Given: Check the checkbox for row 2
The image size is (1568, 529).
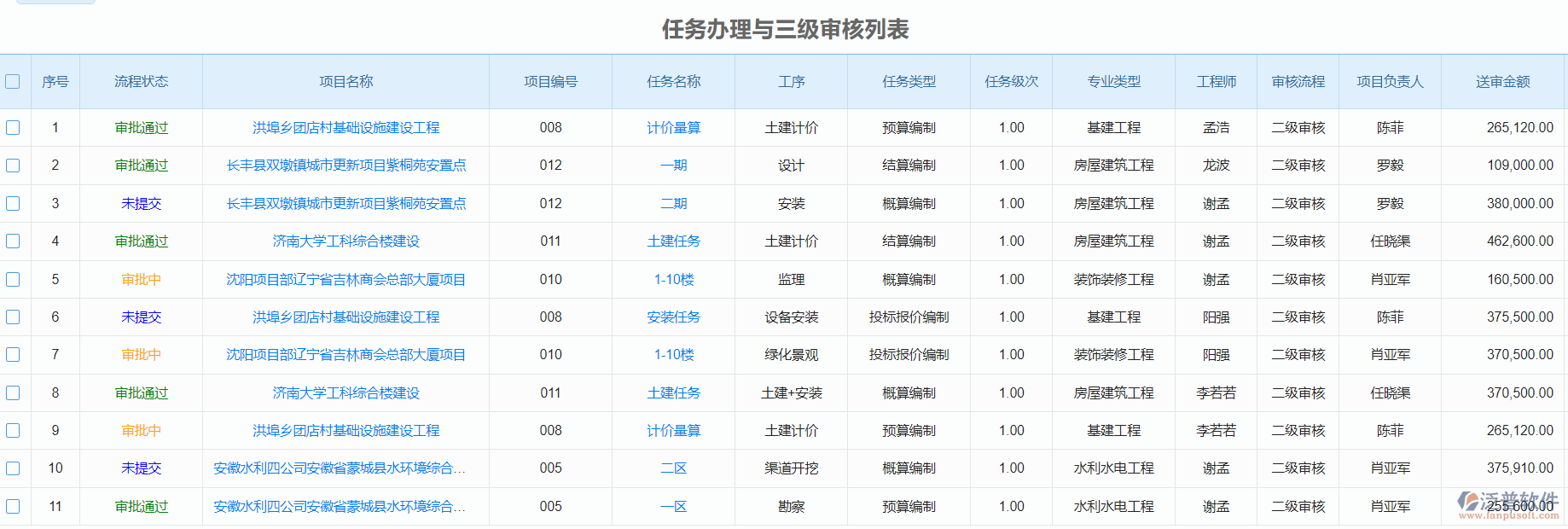Looking at the screenshot, I should click(x=13, y=166).
